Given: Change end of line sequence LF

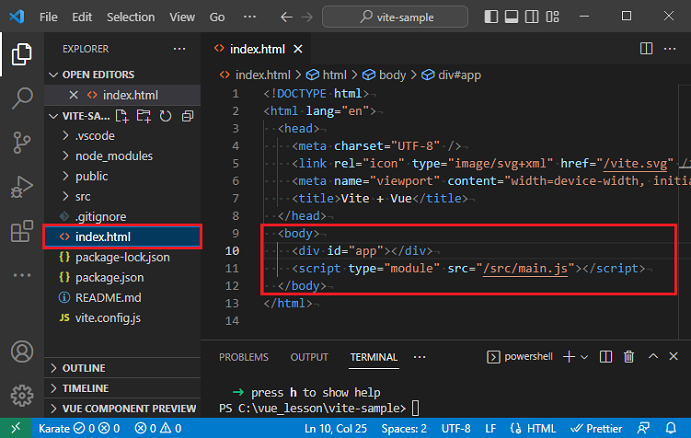Looking at the screenshot, I should [x=490, y=428].
